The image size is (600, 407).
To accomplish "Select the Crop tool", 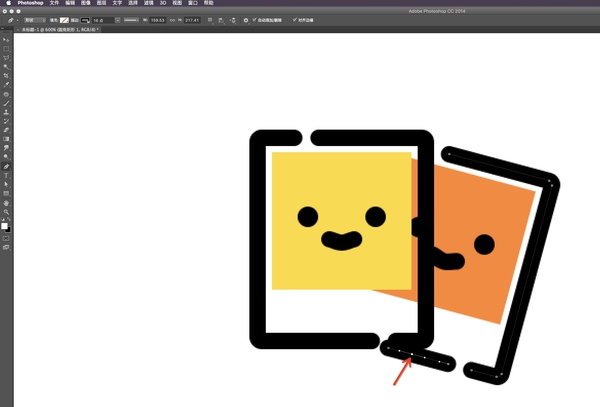I will (6, 76).
